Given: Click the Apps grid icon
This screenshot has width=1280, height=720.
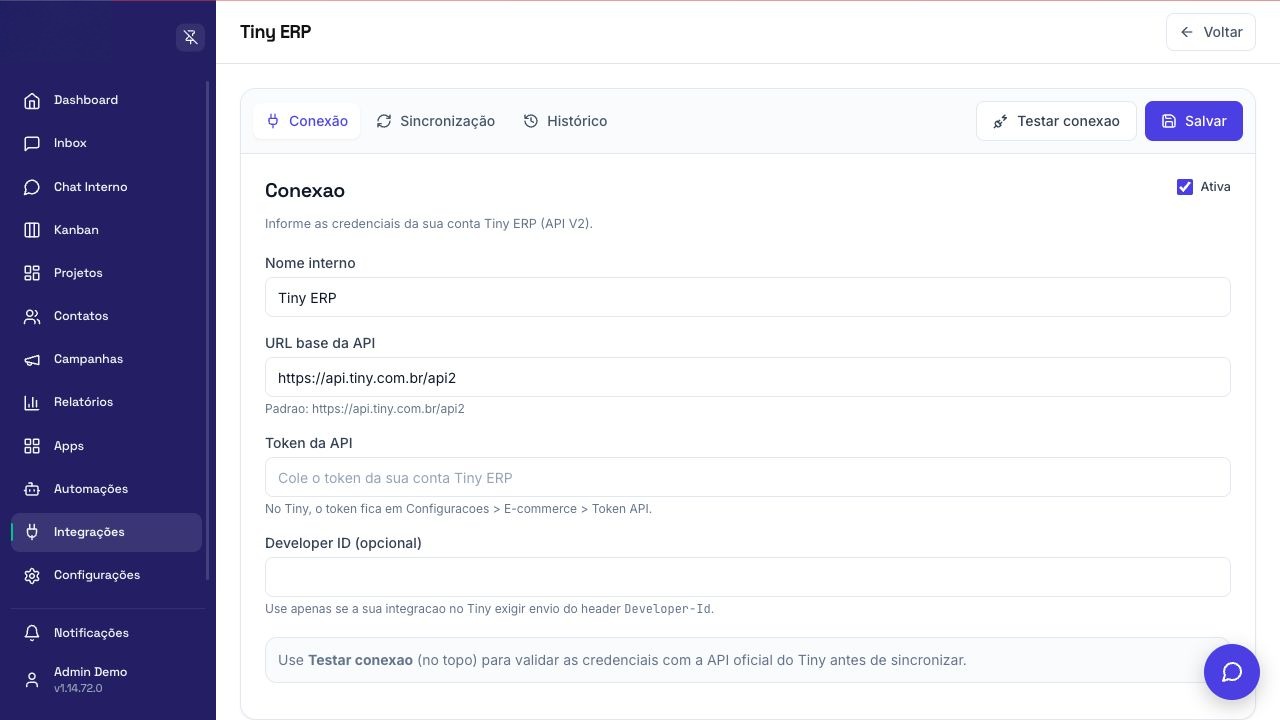Looking at the screenshot, I should [32, 446].
